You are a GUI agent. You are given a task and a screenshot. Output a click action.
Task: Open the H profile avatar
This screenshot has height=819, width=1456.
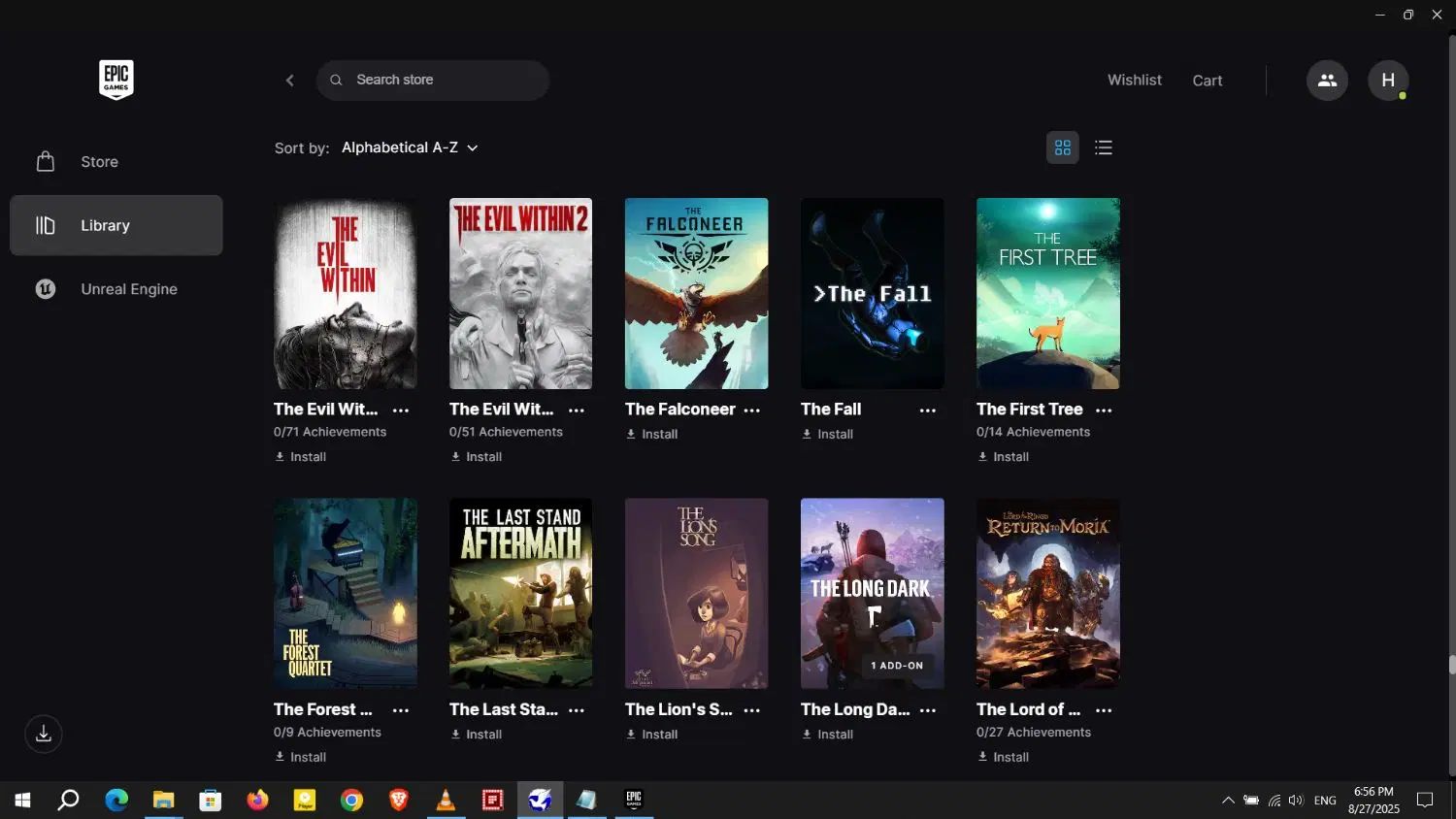tap(1388, 81)
